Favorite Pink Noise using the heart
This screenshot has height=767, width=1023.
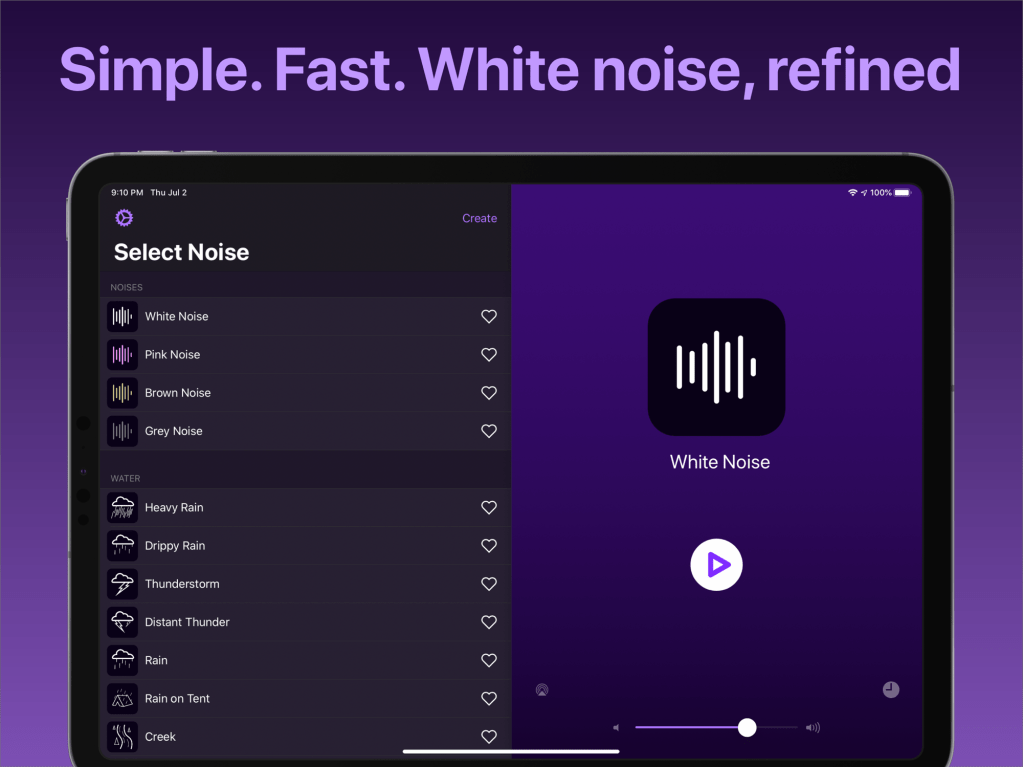[x=488, y=354]
